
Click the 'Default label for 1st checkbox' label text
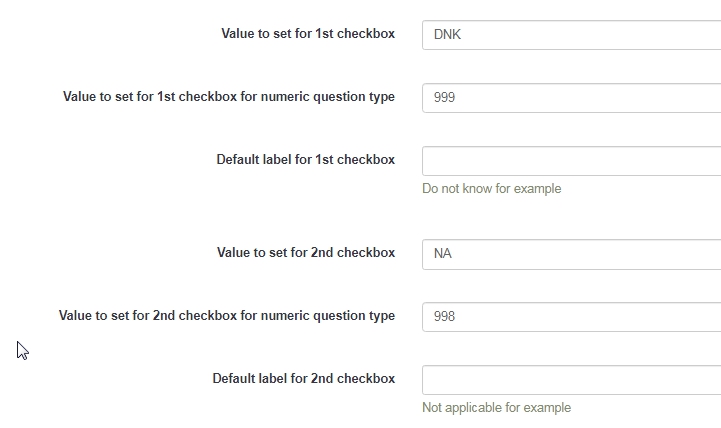coord(305,160)
